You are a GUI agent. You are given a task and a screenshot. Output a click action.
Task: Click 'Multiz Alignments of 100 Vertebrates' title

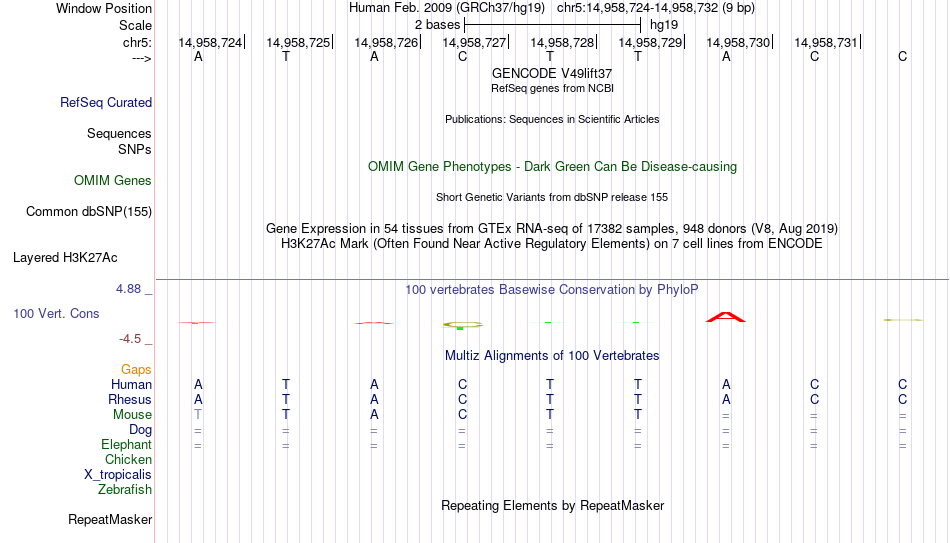click(552, 356)
